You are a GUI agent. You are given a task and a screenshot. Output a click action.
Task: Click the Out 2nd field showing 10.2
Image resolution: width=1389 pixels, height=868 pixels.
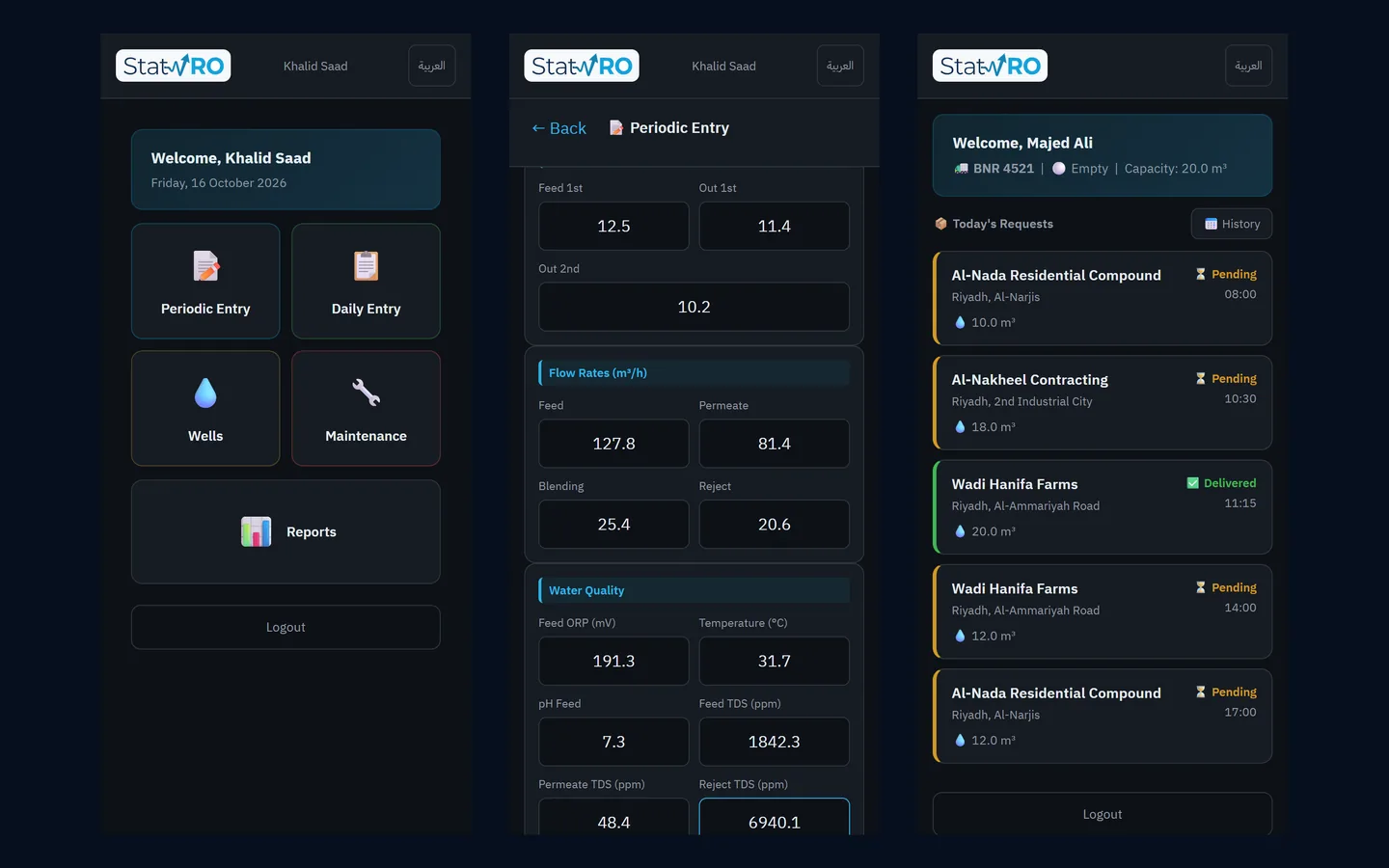tap(694, 307)
